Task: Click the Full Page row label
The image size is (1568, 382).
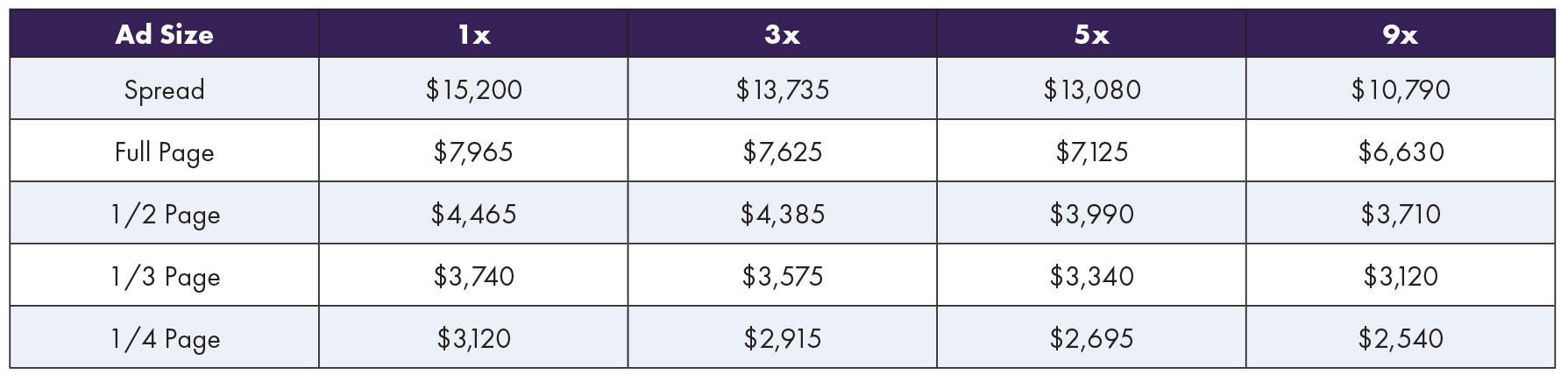Action: tap(164, 152)
